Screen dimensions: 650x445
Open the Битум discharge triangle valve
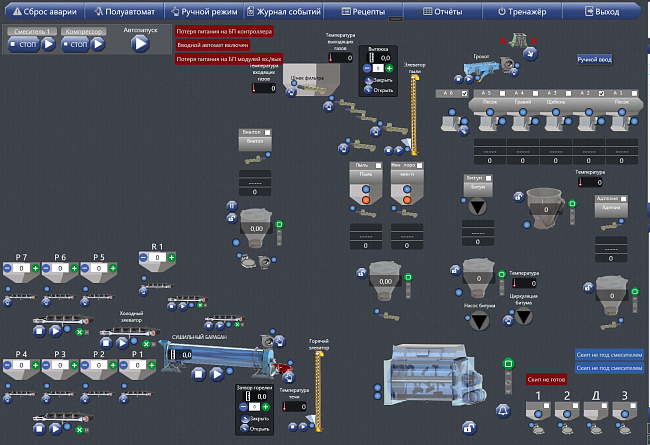coord(477,206)
